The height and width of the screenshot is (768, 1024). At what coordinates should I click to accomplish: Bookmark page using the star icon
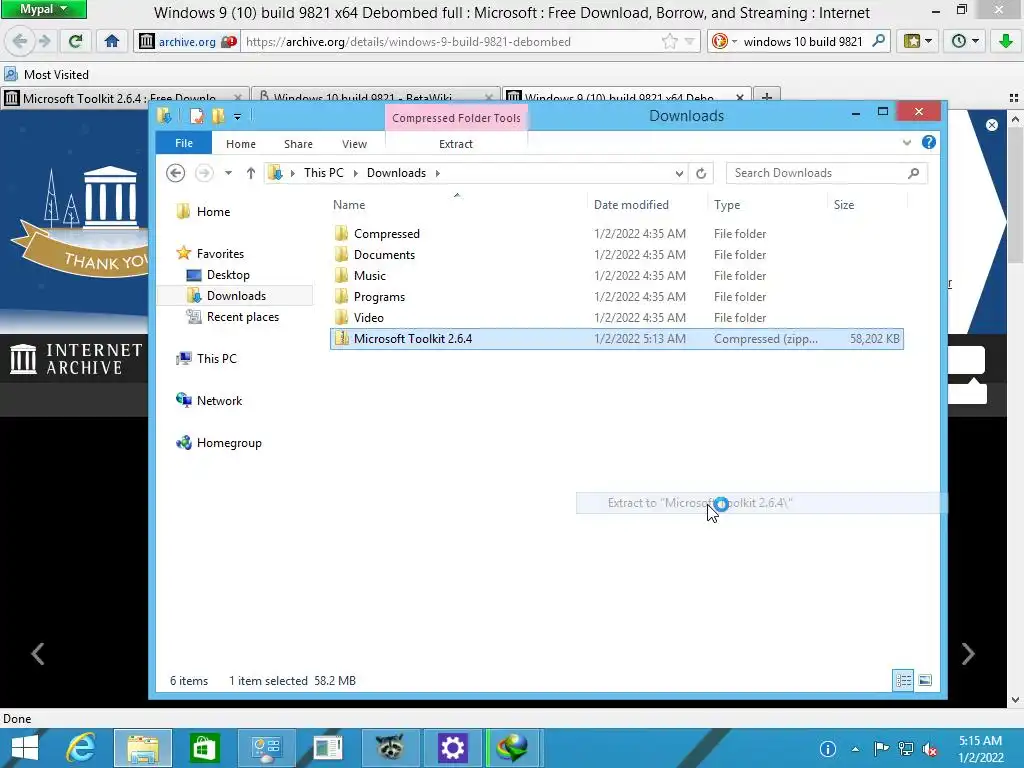point(669,42)
